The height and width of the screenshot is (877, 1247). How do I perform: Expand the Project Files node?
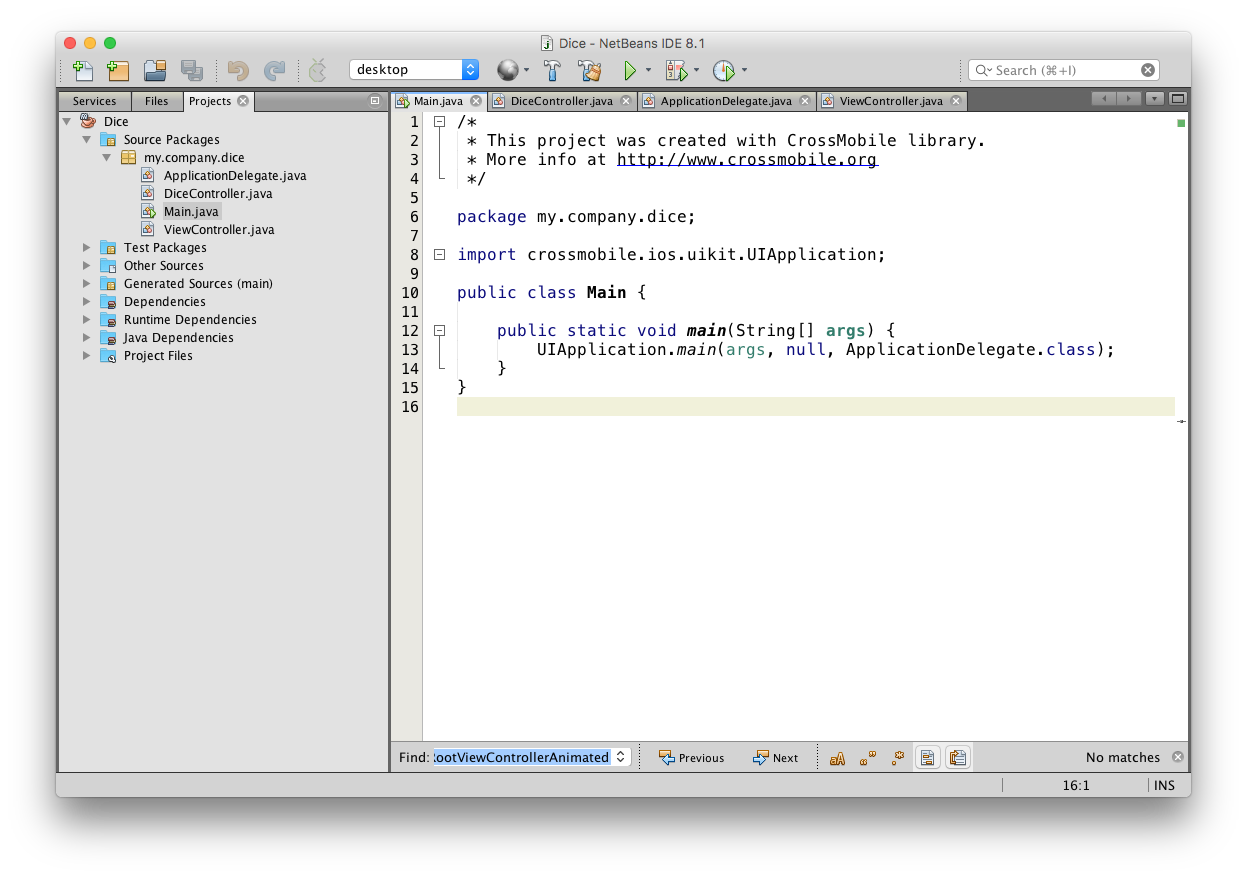tap(87, 355)
